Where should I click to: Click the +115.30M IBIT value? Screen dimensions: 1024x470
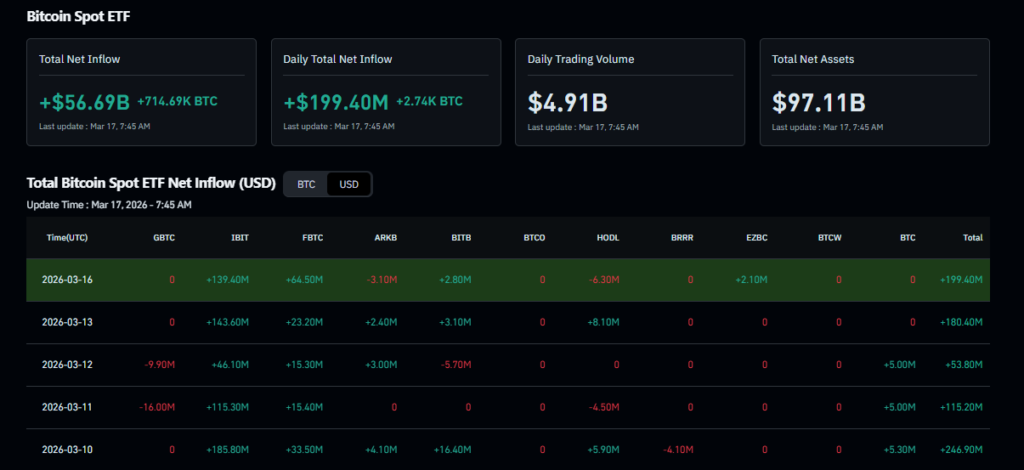pyautogui.click(x=227, y=407)
